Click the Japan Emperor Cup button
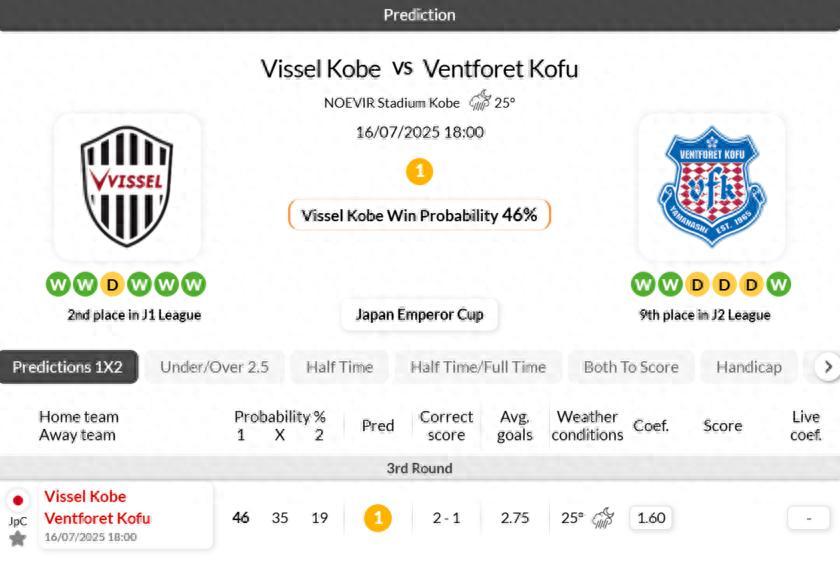The image size is (840, 569). coord(419,314)
